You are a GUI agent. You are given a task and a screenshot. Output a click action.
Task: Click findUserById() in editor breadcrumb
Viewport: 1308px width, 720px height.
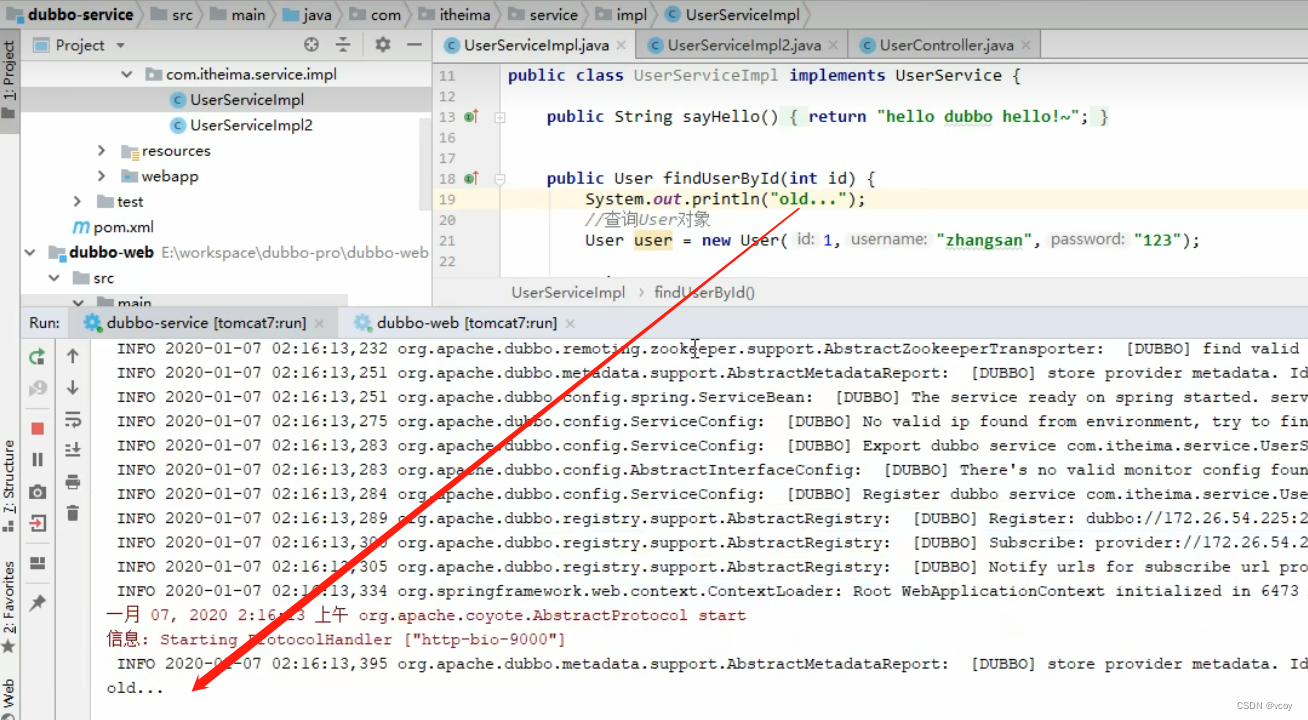(x=704, y=292)
